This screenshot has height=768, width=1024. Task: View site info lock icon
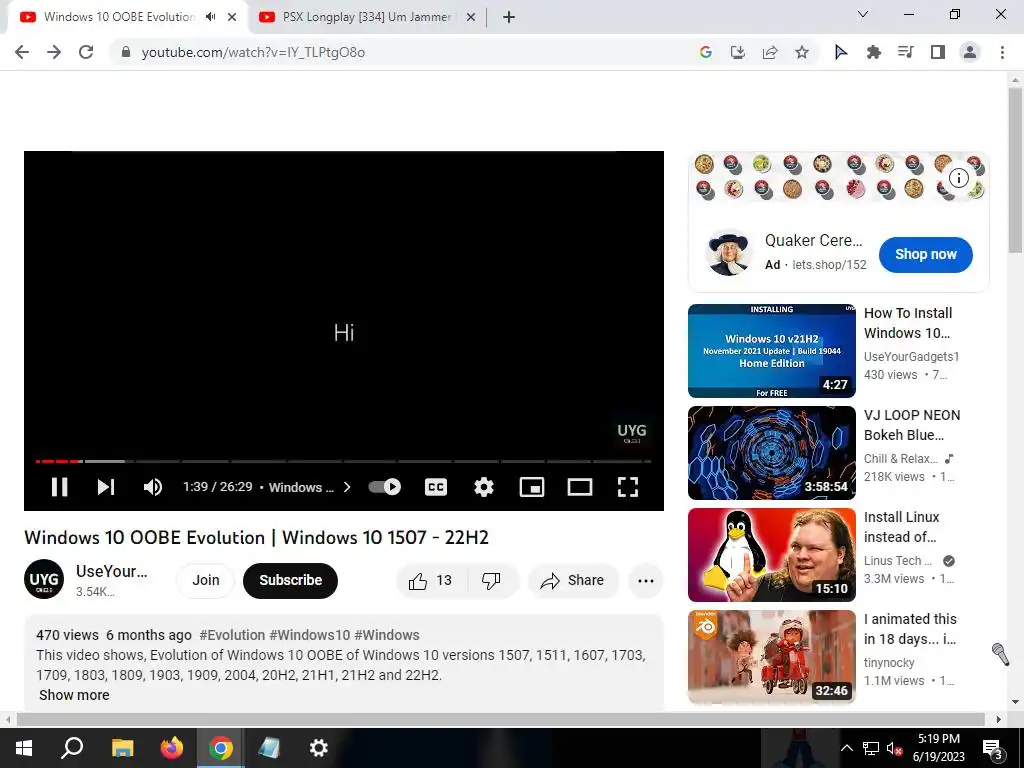tap(126, 52)
